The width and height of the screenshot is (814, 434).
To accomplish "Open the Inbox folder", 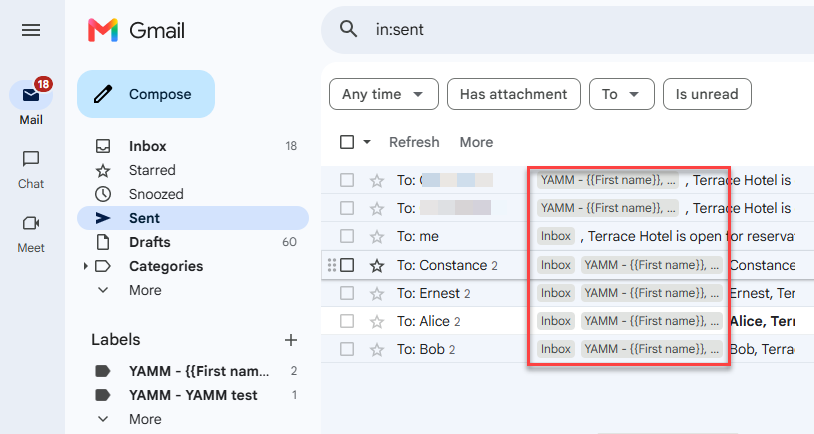I will 193,146.
